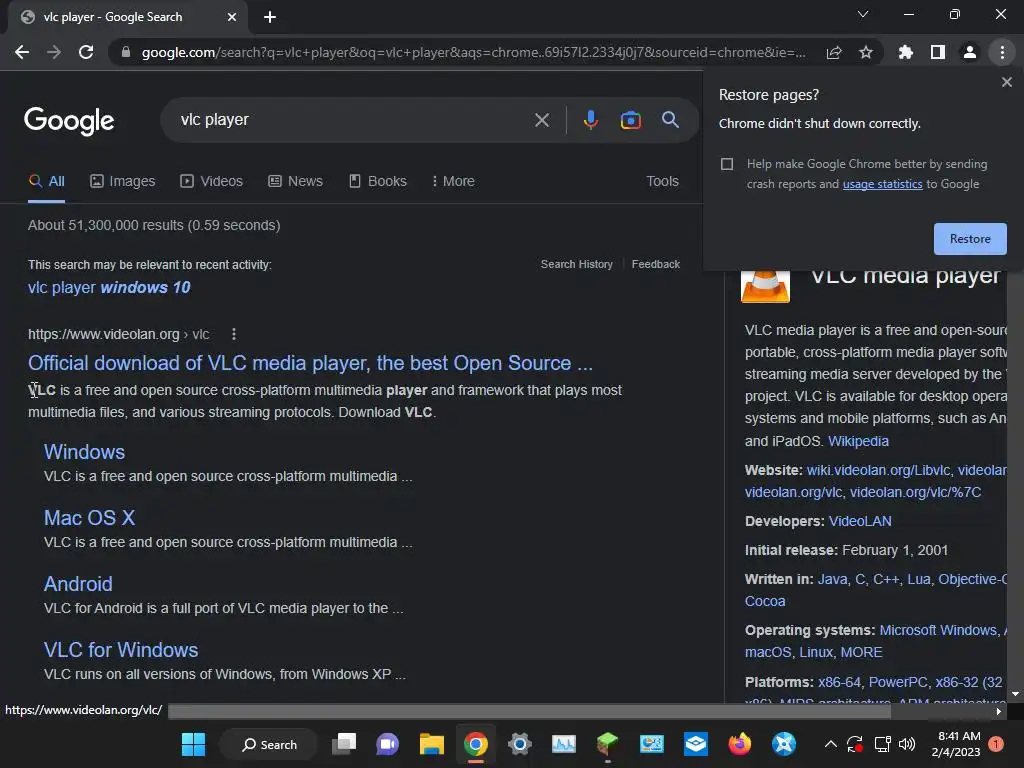Open the Chat taskbar icon
1024x768 pixels.
coord(387,744)
